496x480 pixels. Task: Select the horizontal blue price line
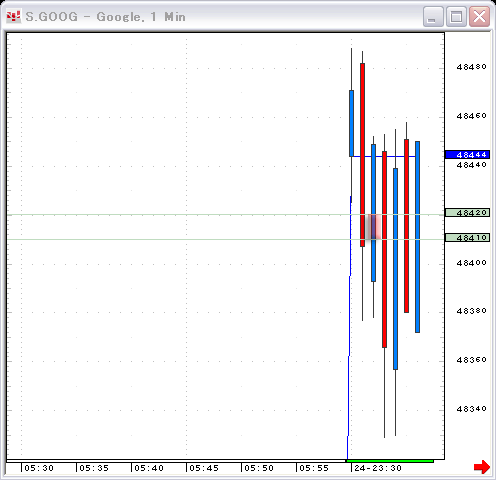384,156
